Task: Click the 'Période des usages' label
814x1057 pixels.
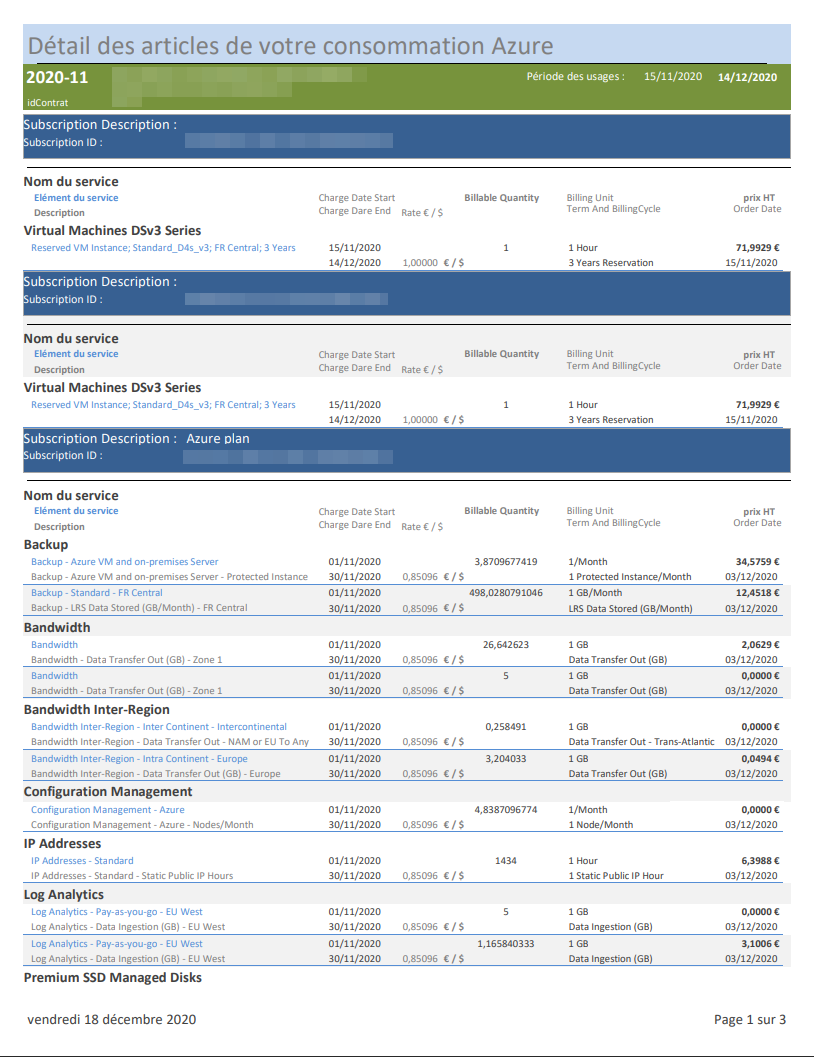Action: pyautogui.click(x=575, y=77)
